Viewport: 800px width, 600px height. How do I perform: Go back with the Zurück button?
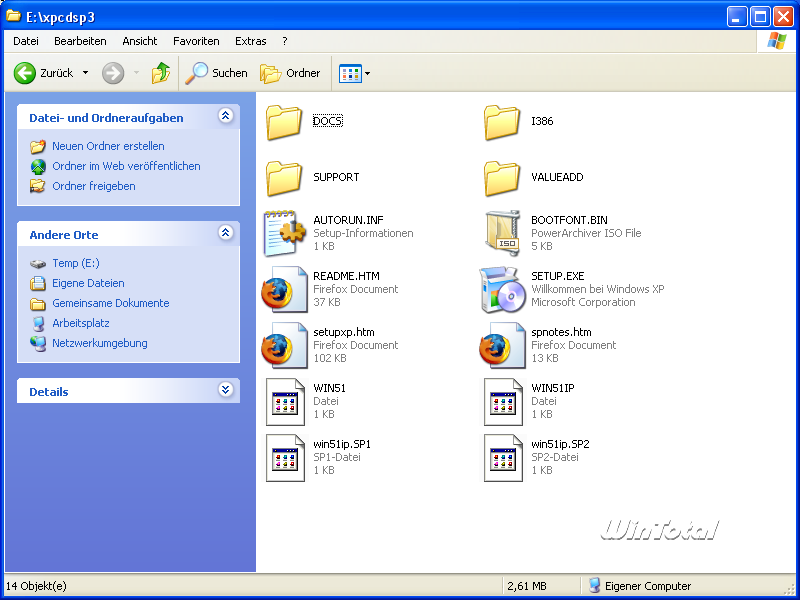click(43, 73)
